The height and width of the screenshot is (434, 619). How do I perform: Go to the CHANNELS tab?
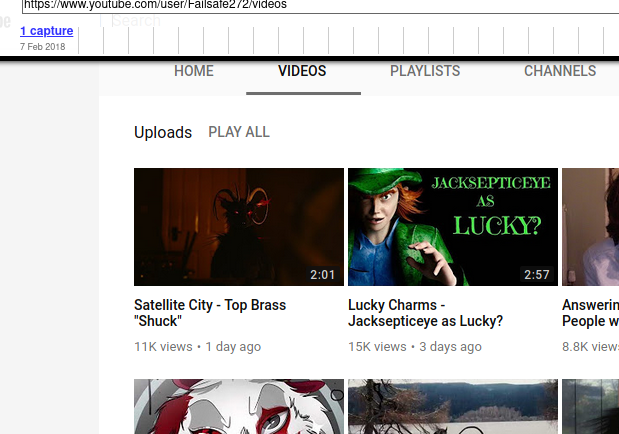coord(560,71)
